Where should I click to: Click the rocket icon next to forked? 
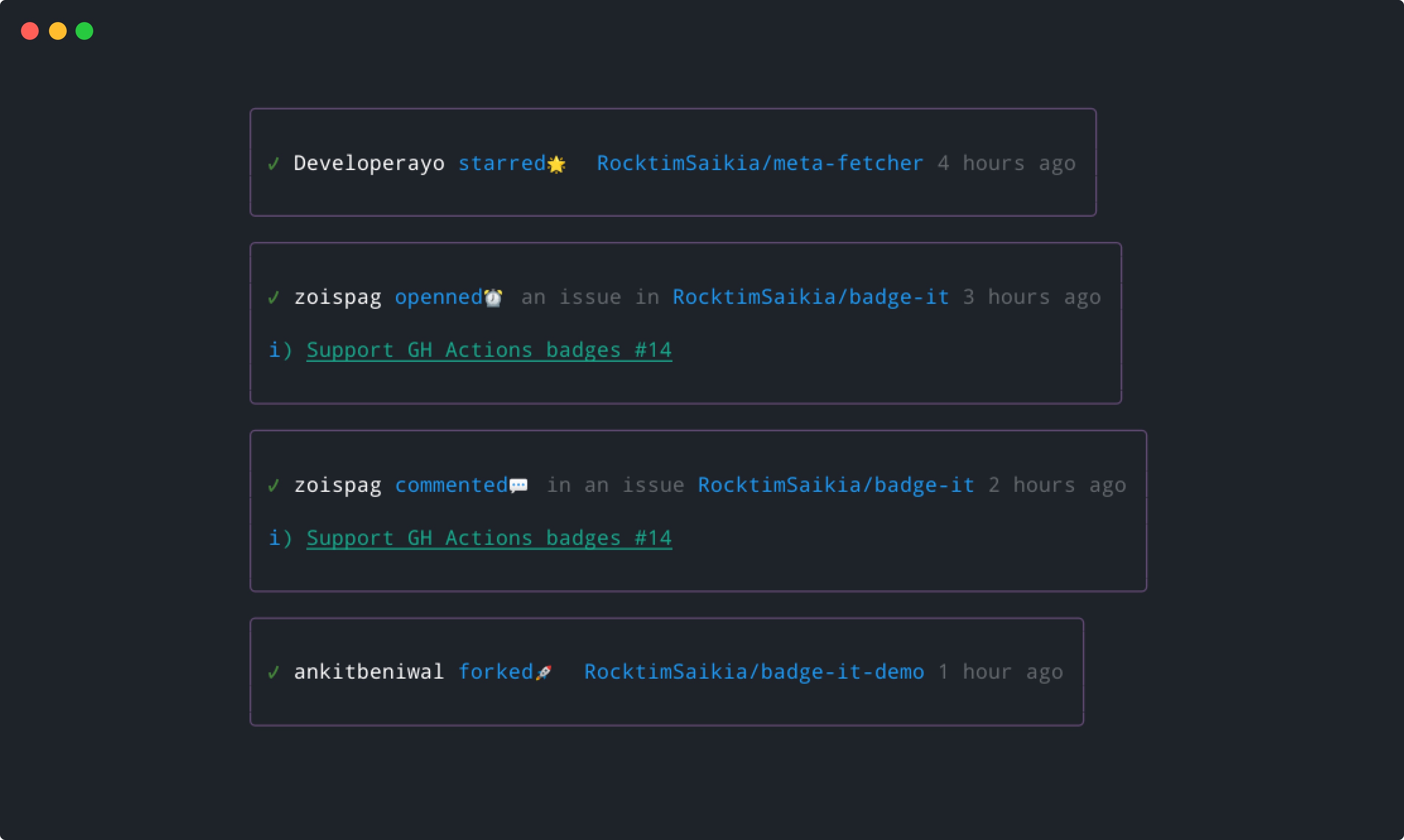pyautogui.click(x=544, y=672)
